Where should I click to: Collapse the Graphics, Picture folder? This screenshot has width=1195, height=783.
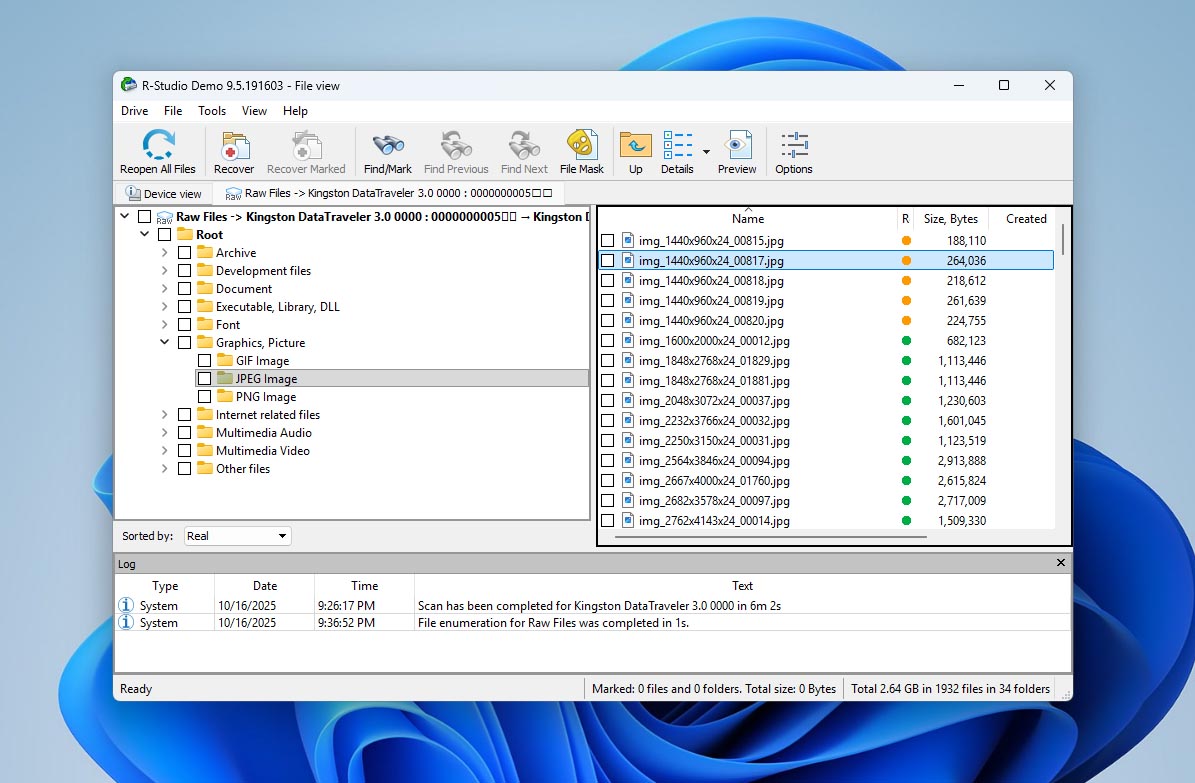pos(165,343)
